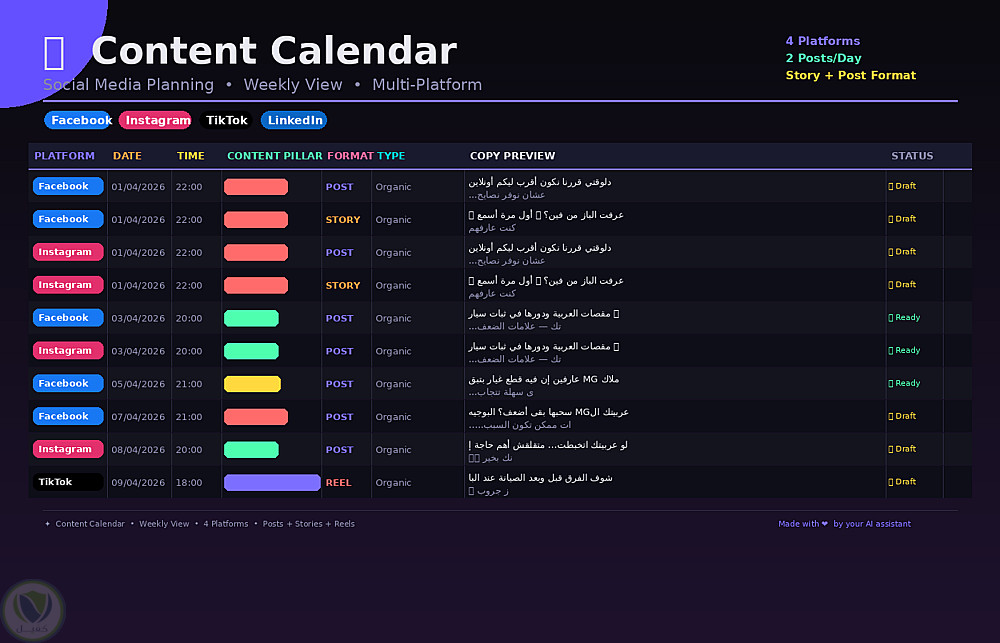Click the Facebook badge in the 05/04/2026 row
This screenshot has height=643, width=1000.
point(68,383)
